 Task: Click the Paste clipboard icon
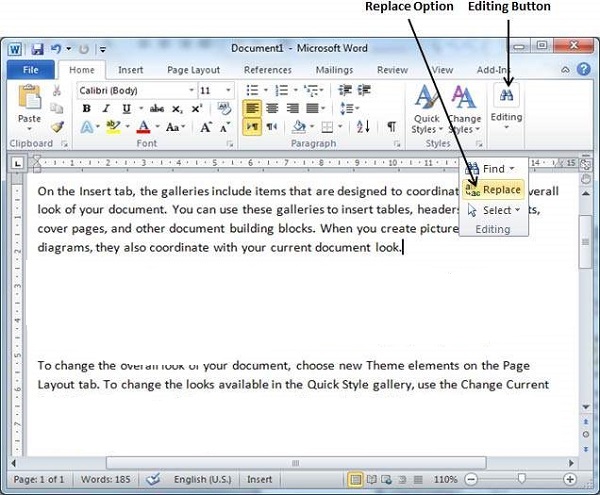coord(29,97)
